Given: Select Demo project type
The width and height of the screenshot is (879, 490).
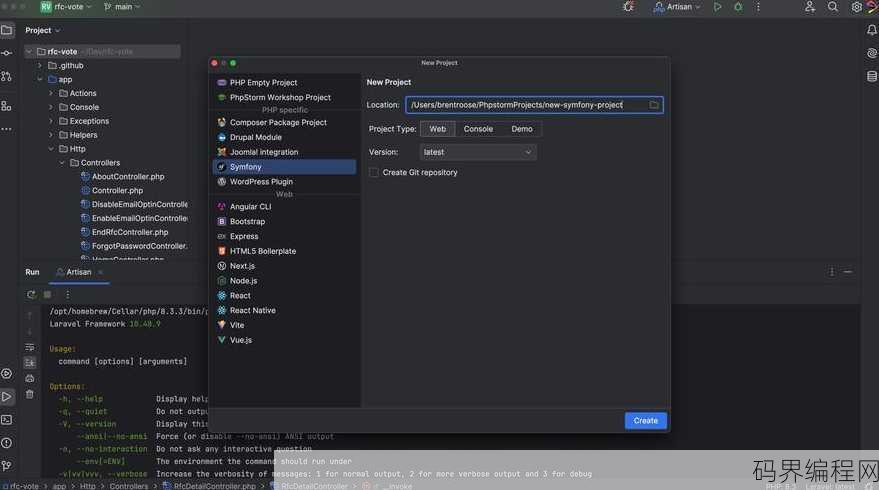Looking at the screenshot, I should click(x=522, y=129).
